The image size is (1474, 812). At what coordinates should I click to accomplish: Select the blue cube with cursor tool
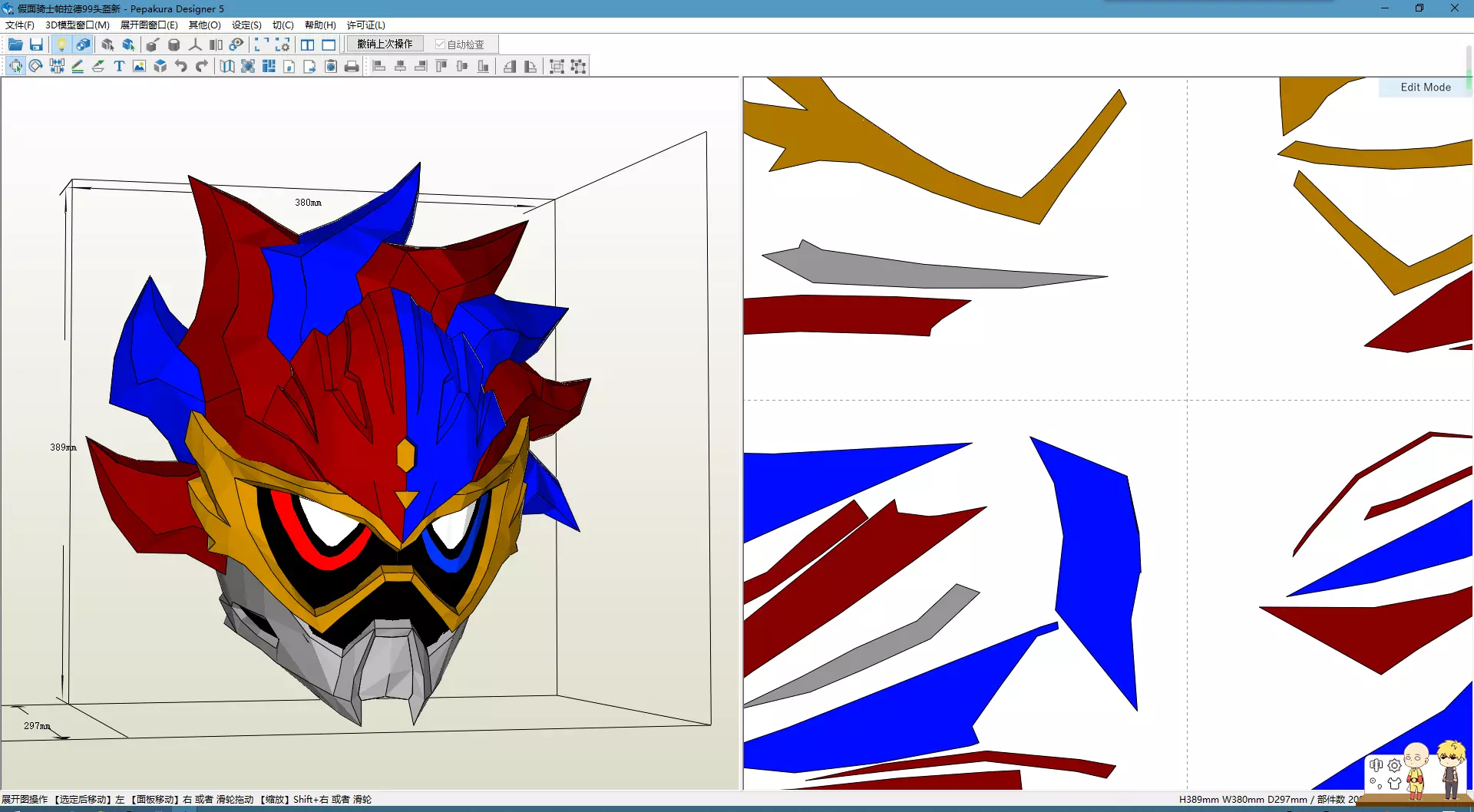[128, 45]
